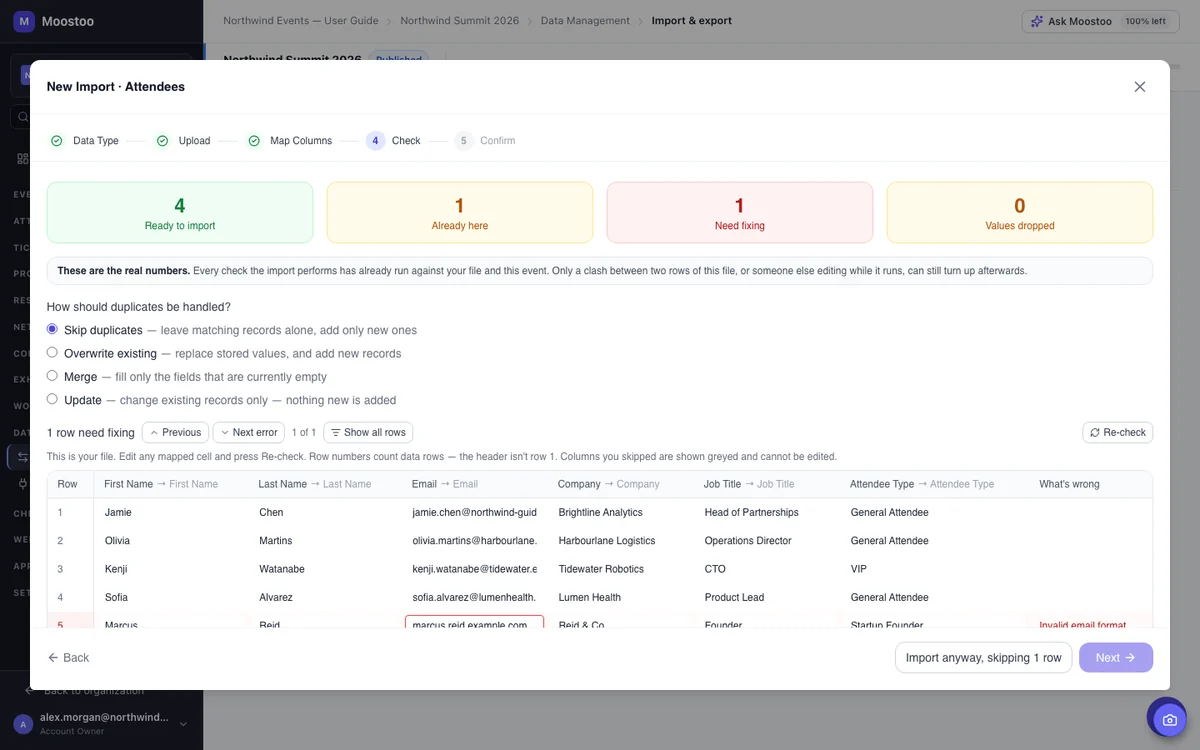The height and width of the screenshot is (750, 1200).
Task: Click Import anyway, skipping 1 row
Action: point(983,658)
